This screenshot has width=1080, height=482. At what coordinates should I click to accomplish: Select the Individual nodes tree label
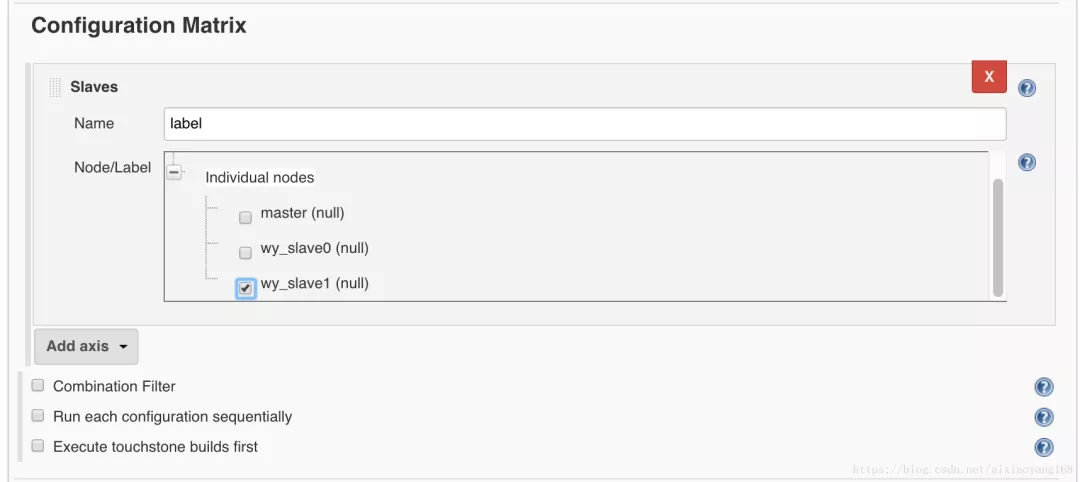[x=260, y=178]
